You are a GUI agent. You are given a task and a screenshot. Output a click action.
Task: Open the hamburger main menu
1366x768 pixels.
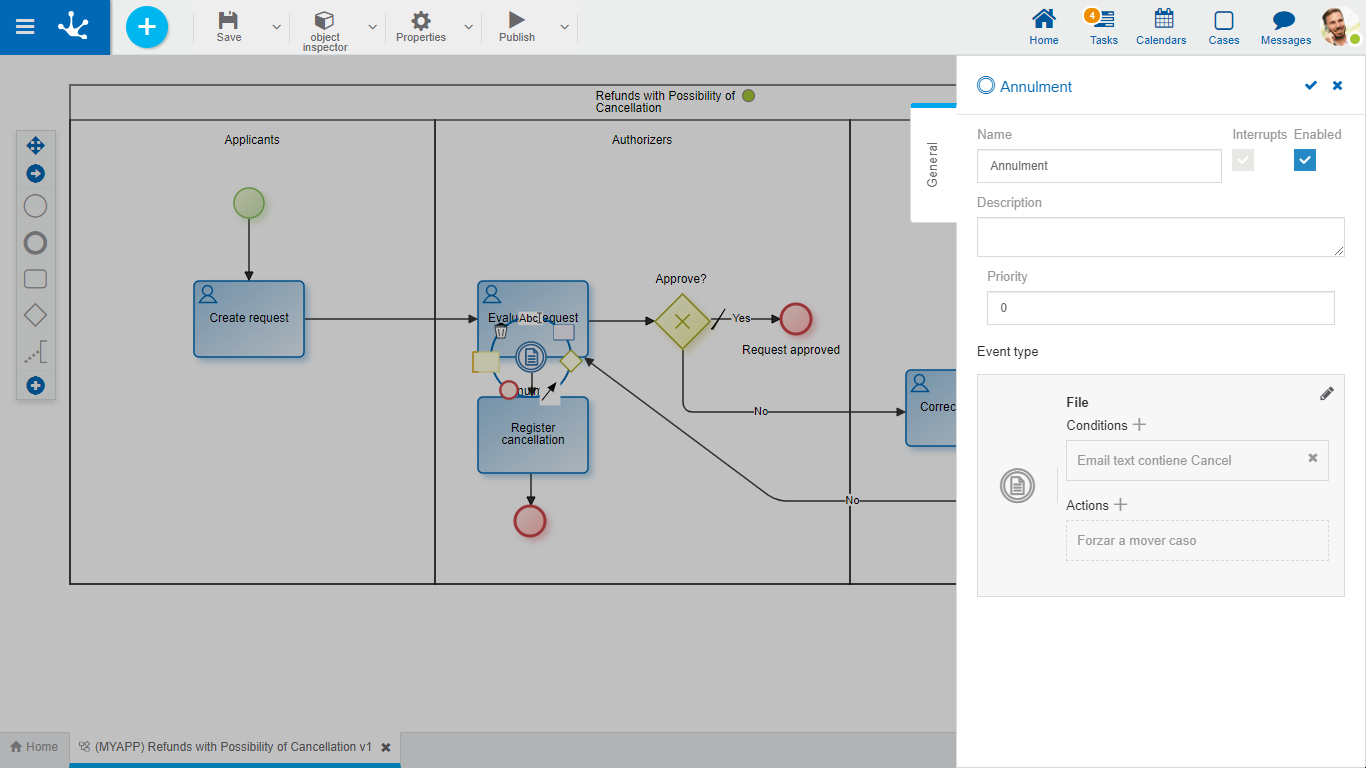pos(25,27)
